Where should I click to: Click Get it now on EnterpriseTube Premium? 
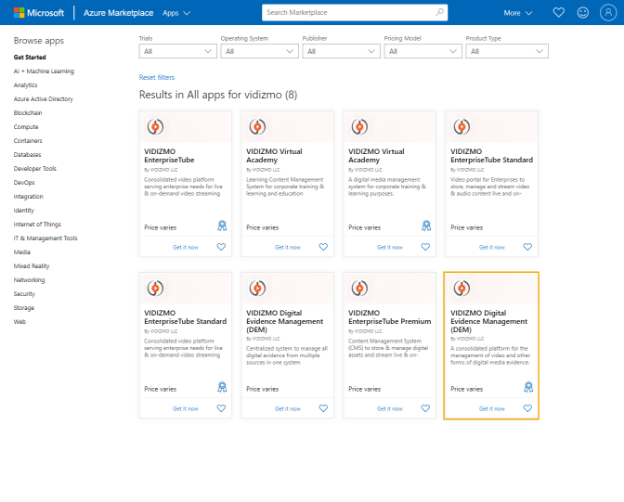point(389,408)
